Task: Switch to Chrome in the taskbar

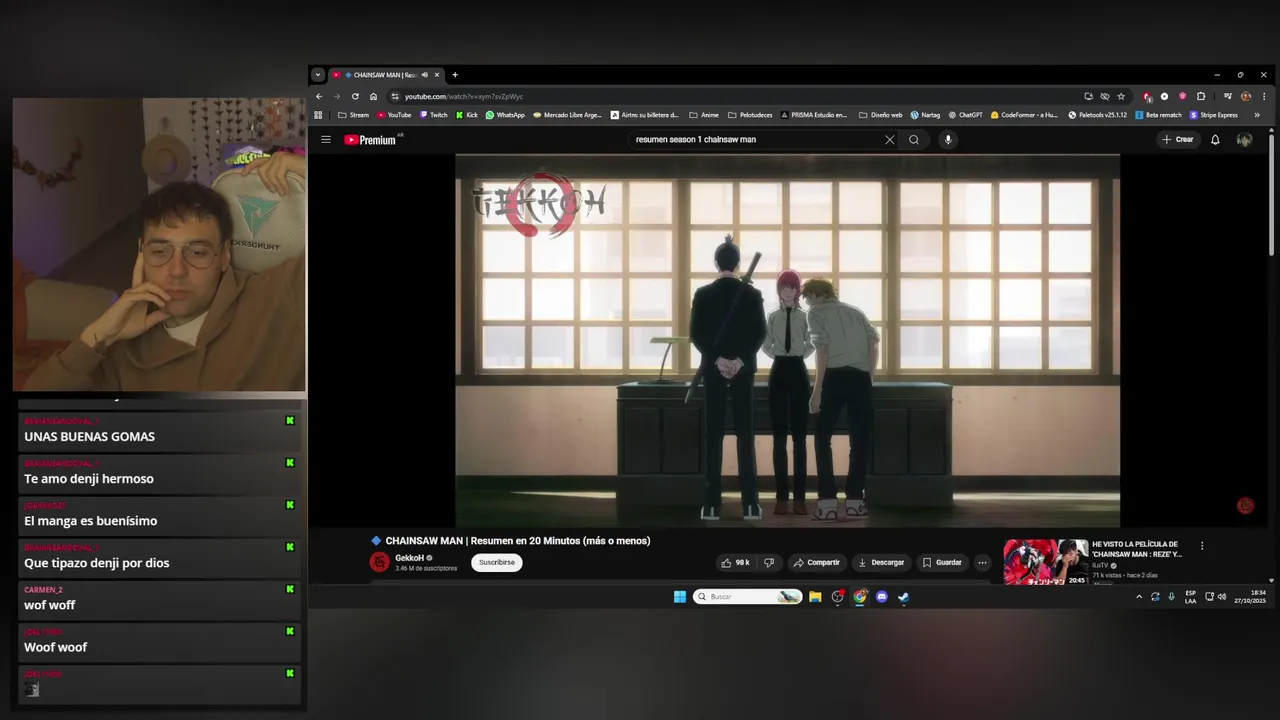Action: click(x=859, y=597)
